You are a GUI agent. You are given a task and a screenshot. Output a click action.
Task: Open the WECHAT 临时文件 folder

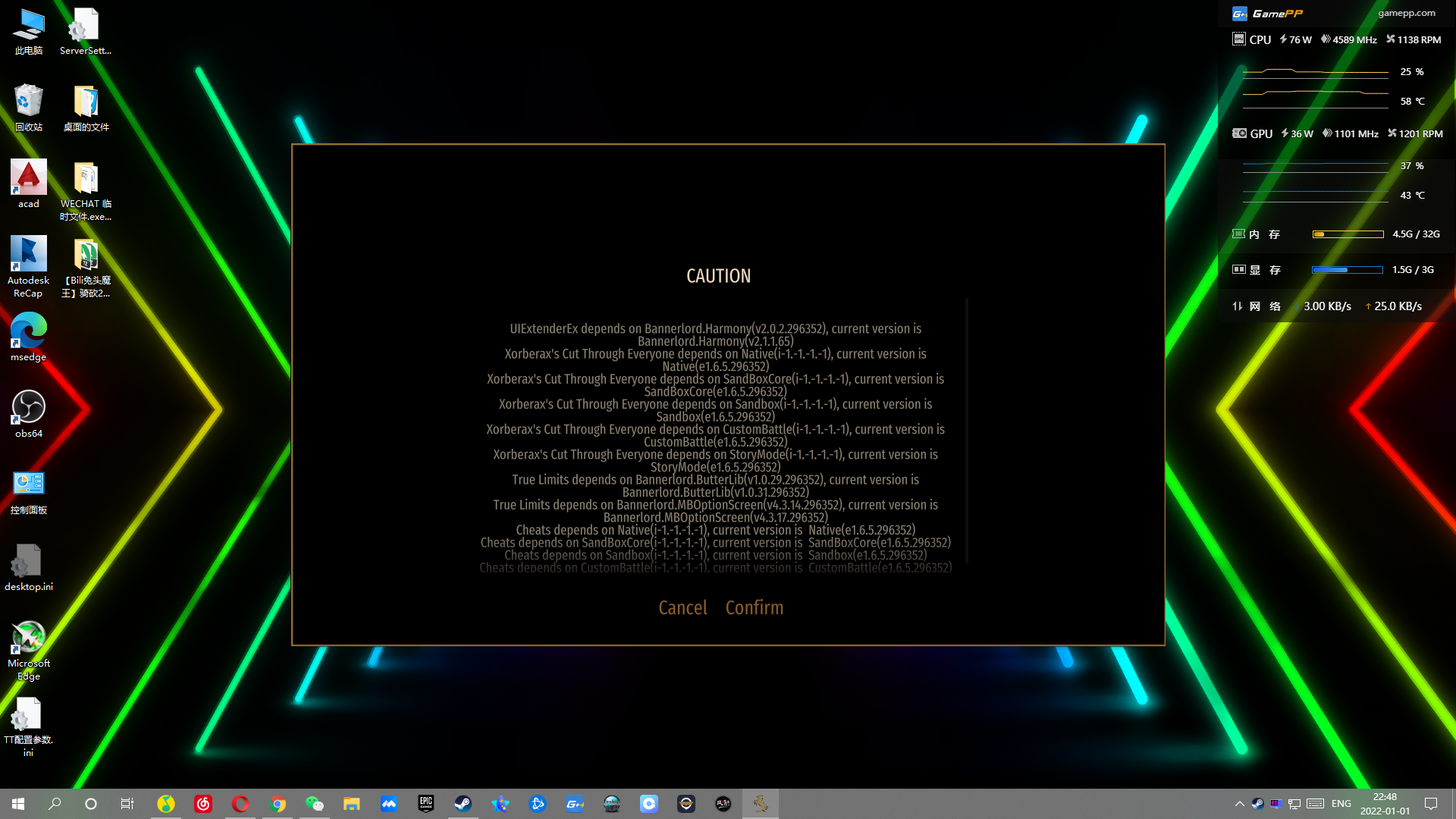point(86,191)
